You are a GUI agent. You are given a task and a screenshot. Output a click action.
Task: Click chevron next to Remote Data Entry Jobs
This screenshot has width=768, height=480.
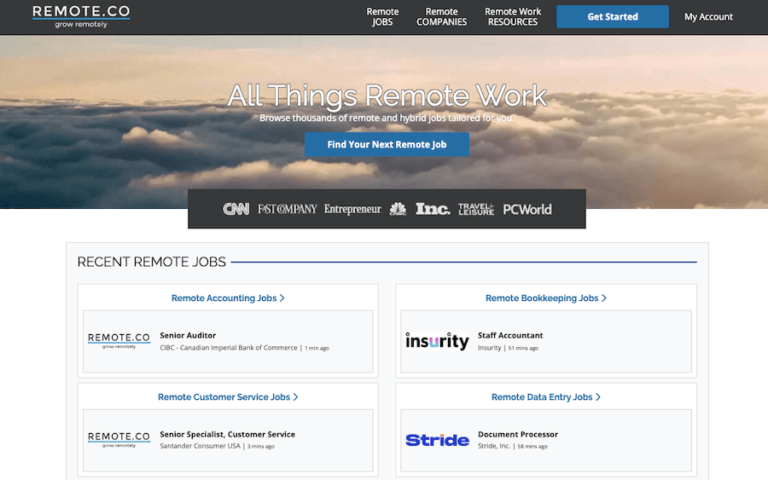598,397
